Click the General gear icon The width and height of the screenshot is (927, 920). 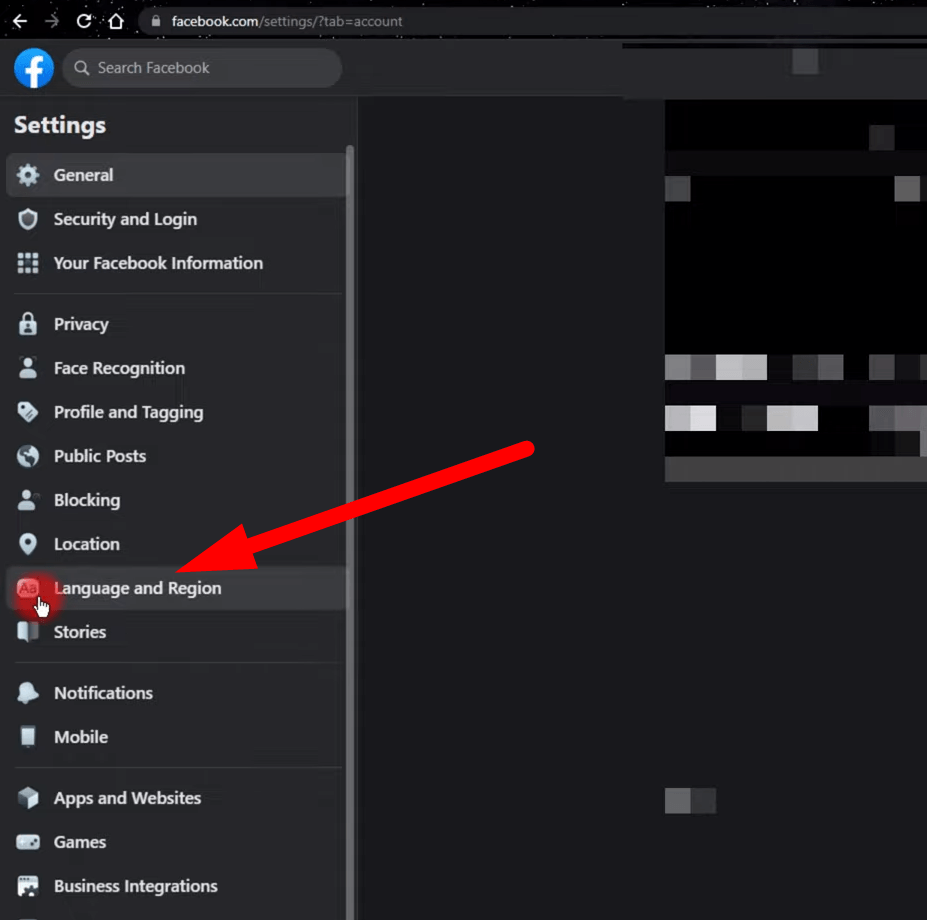coord(28,175)
